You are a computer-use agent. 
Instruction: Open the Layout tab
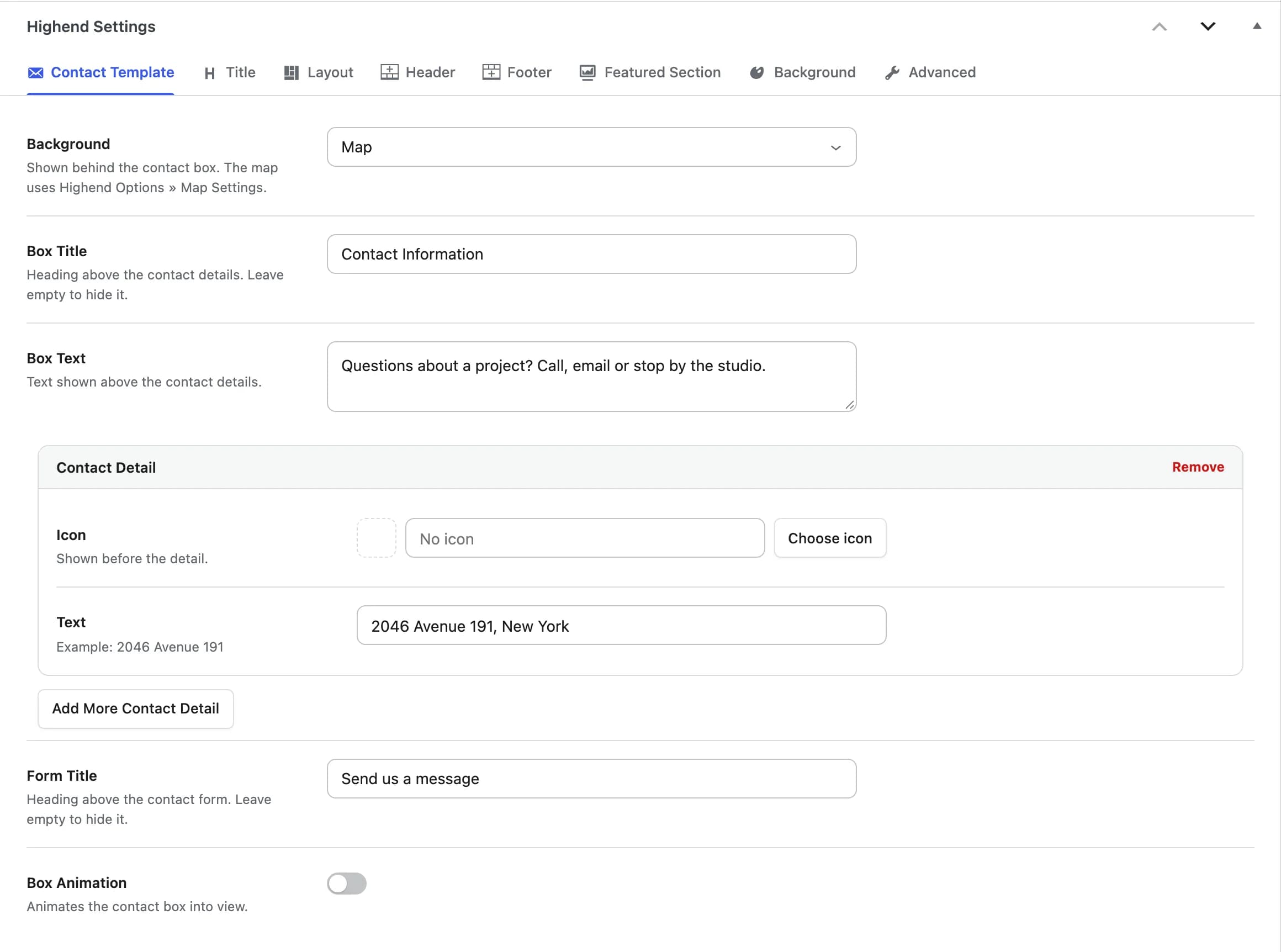tap(319, 72)
